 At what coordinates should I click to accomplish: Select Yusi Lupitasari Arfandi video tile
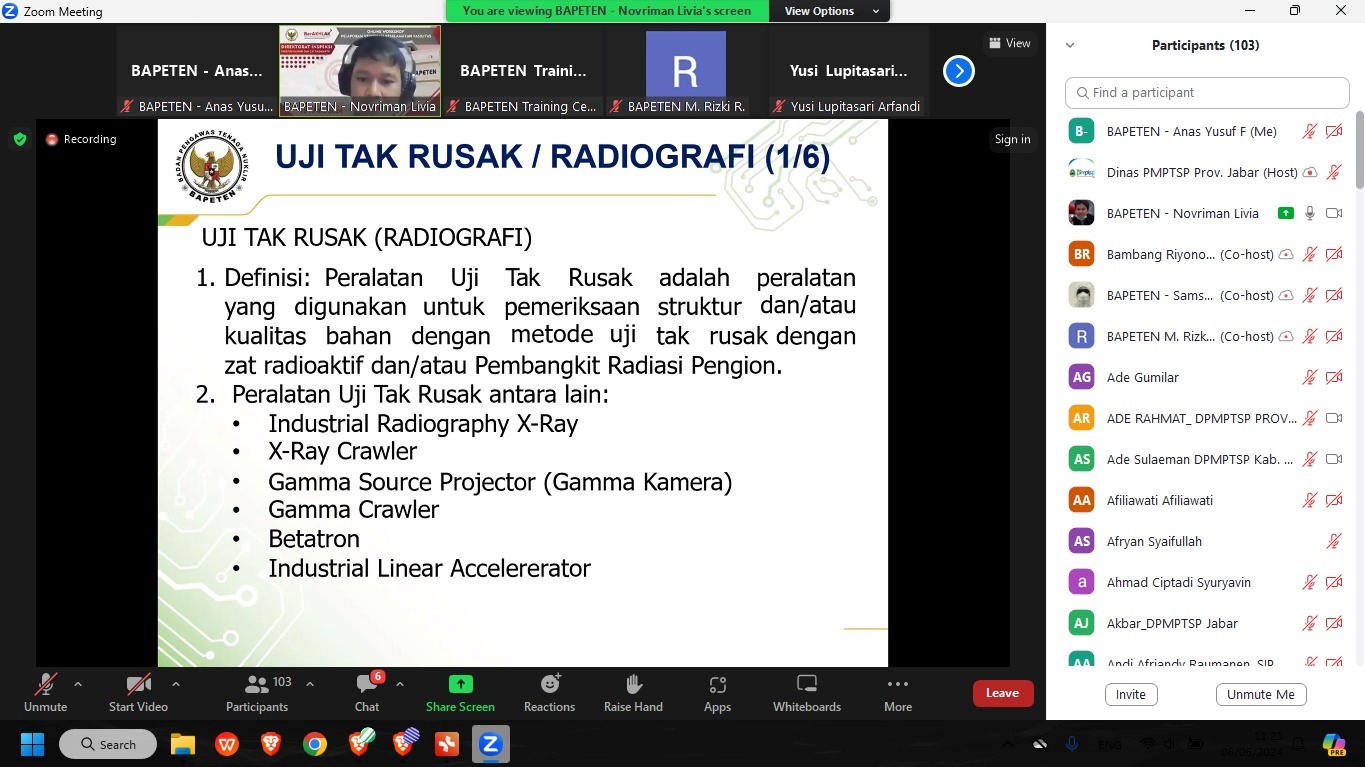pyautogui.click(x=849, y=70)
